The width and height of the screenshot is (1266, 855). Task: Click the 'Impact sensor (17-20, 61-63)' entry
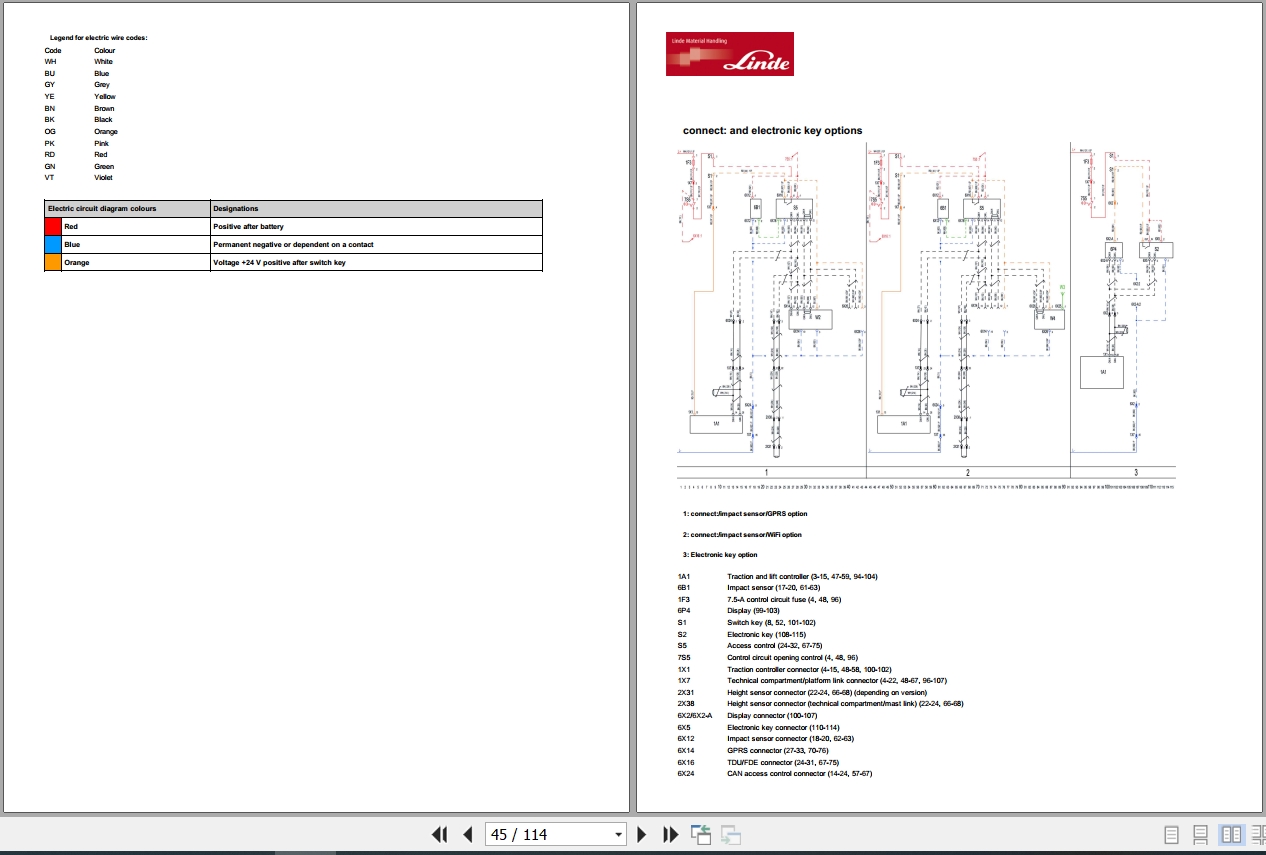pyautogui.click(x=773, y=588)
